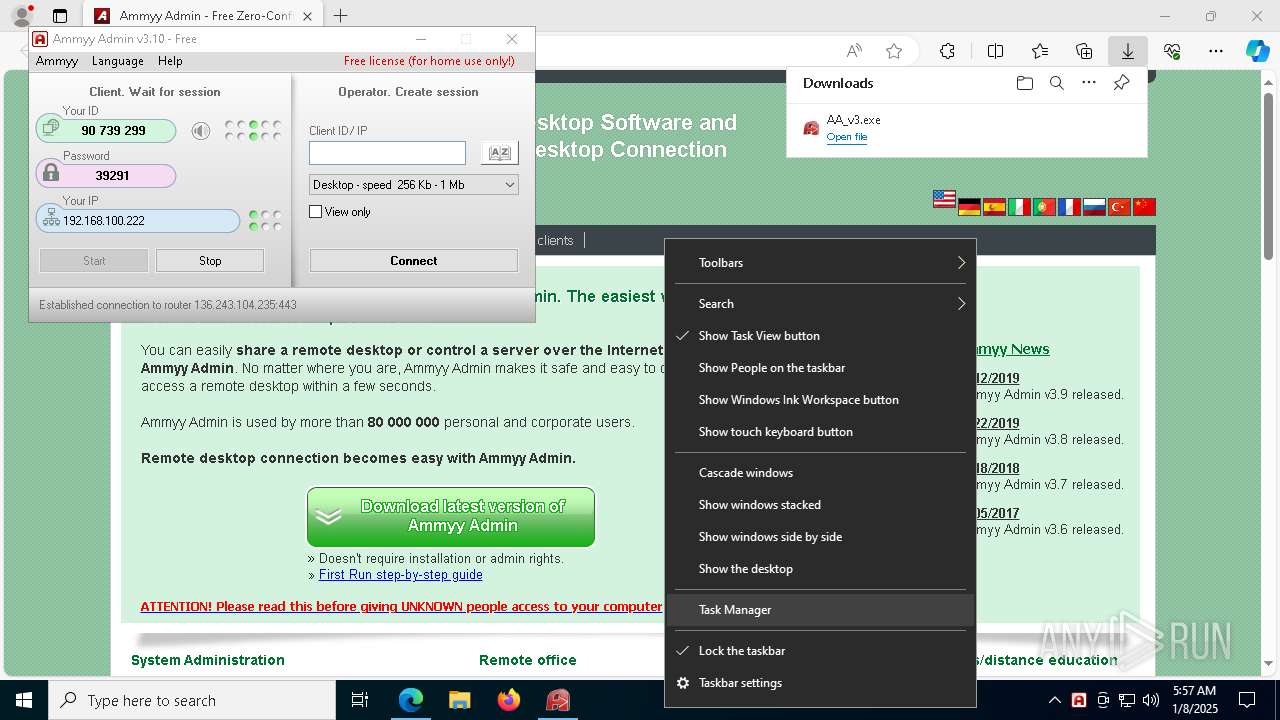Toggle Show Task View button option
This screenshot has height=720, width=1280.
pyautogui.click(x=820, y=336)
